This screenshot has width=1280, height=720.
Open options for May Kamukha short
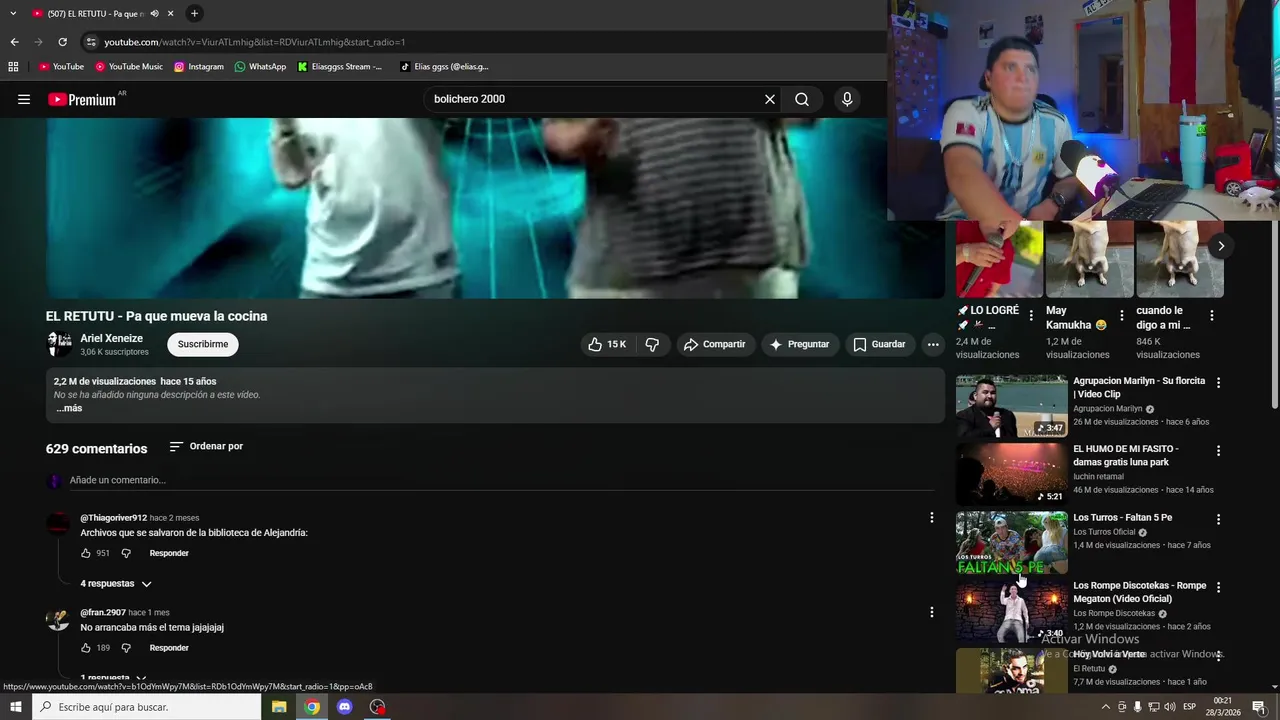(x=1121, y=315)
